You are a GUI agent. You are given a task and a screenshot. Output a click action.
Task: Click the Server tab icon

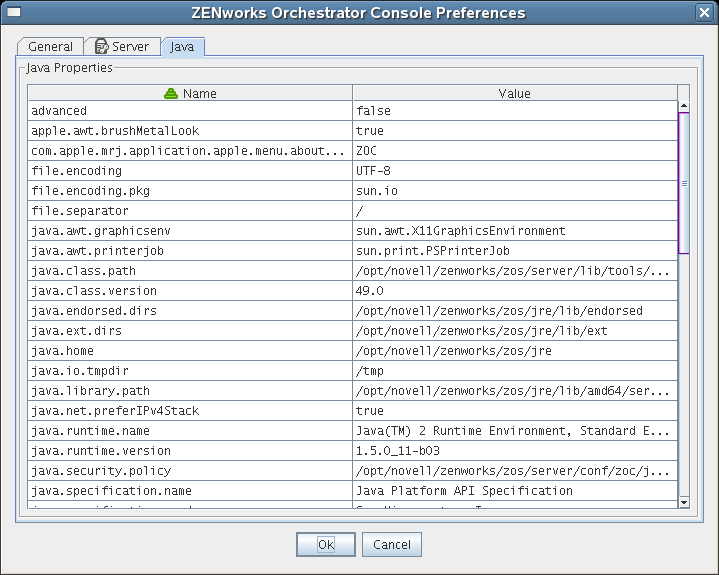[101, 47]
